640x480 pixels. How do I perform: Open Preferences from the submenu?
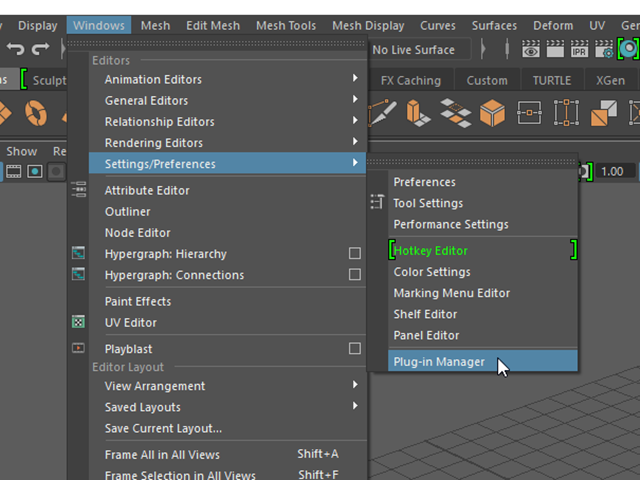pos(483,182)
